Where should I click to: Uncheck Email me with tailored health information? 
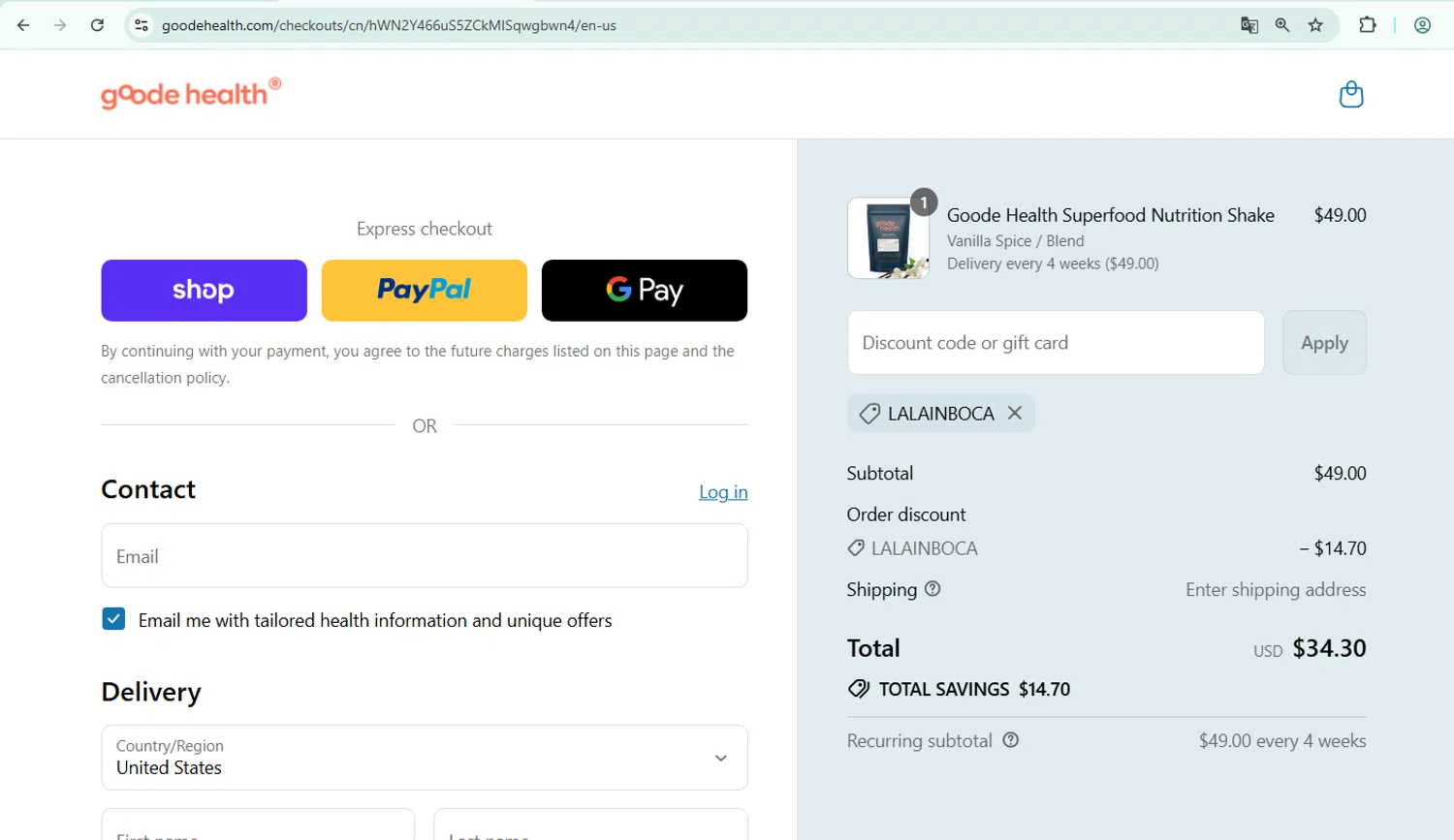click(x=113, y=619)
